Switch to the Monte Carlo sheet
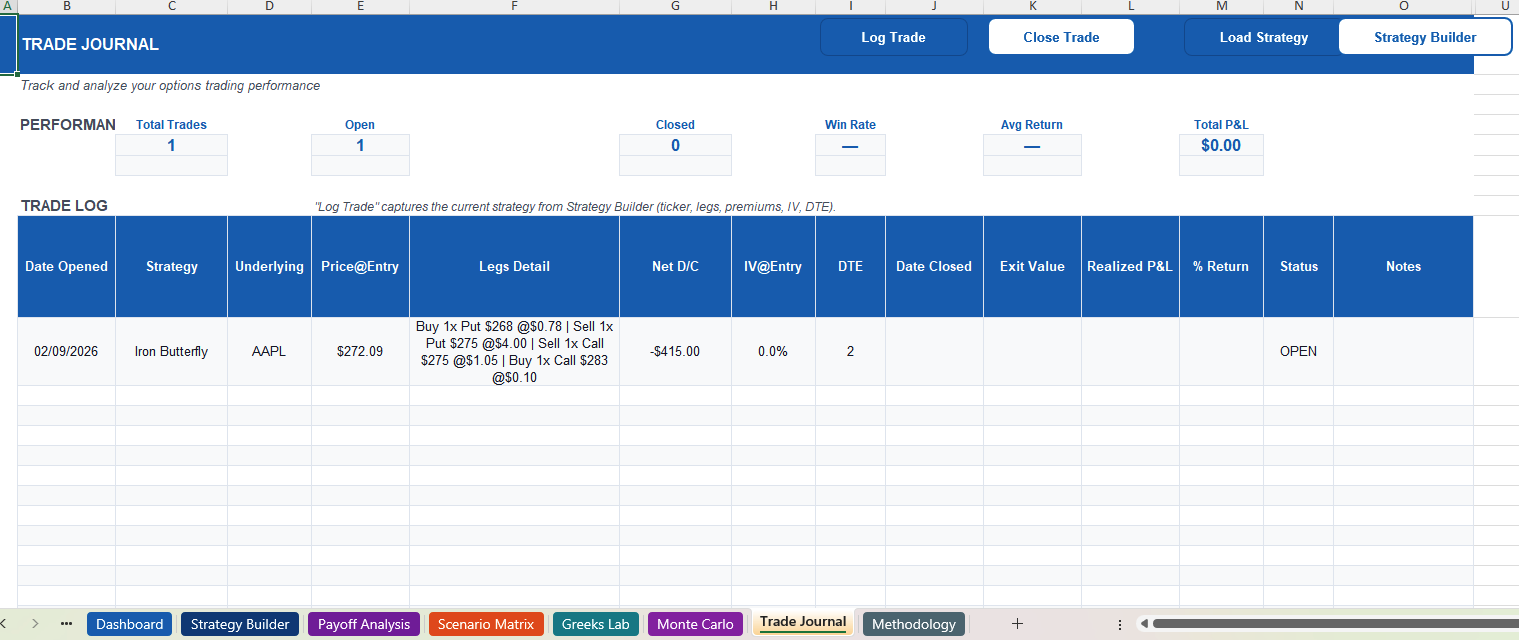The width and height of the screenshot is (1519, 641). pos(695,623)
